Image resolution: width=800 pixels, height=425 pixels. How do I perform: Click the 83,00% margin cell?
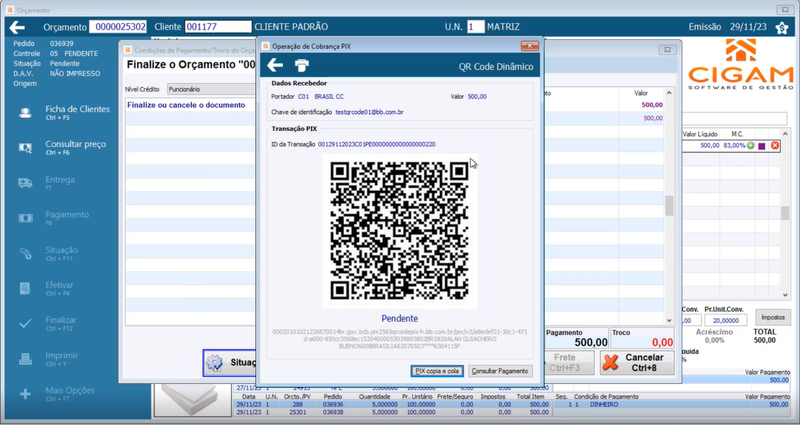[x=734, y=146]
